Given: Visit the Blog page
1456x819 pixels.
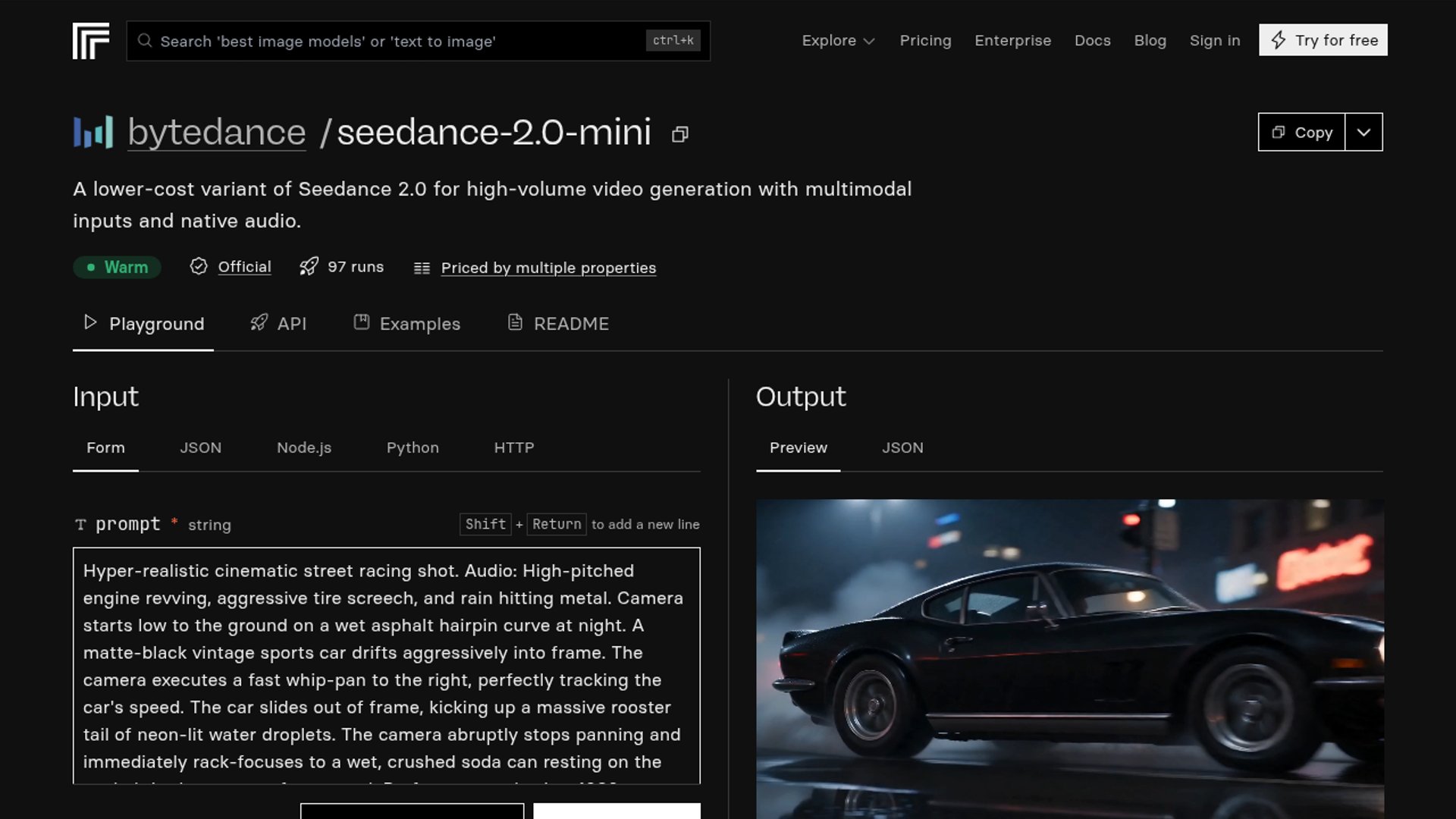Looking at the screenshot, I should [1150, 40].
